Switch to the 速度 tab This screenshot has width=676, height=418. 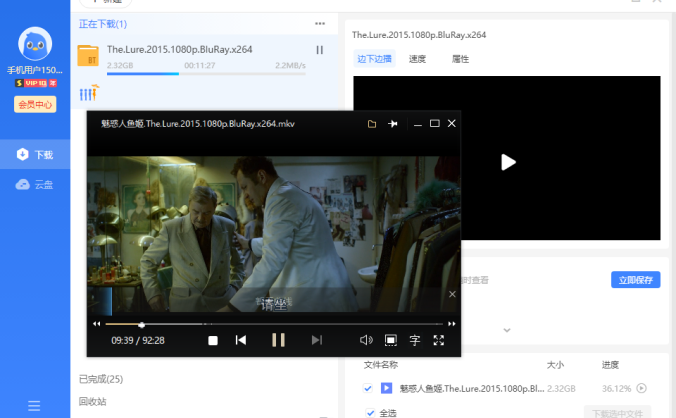pos(417,59)
